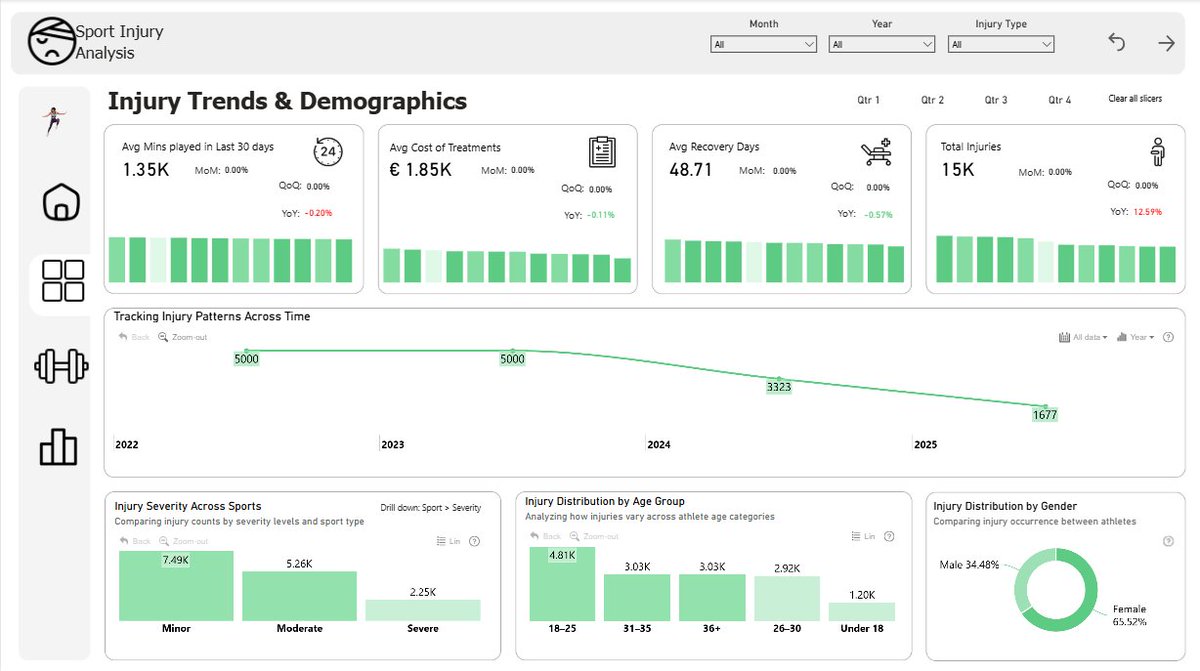Click the treatment clipboard icon
Image resolution: width=1200 pixels, height=671 pixels.
point(602,152)
